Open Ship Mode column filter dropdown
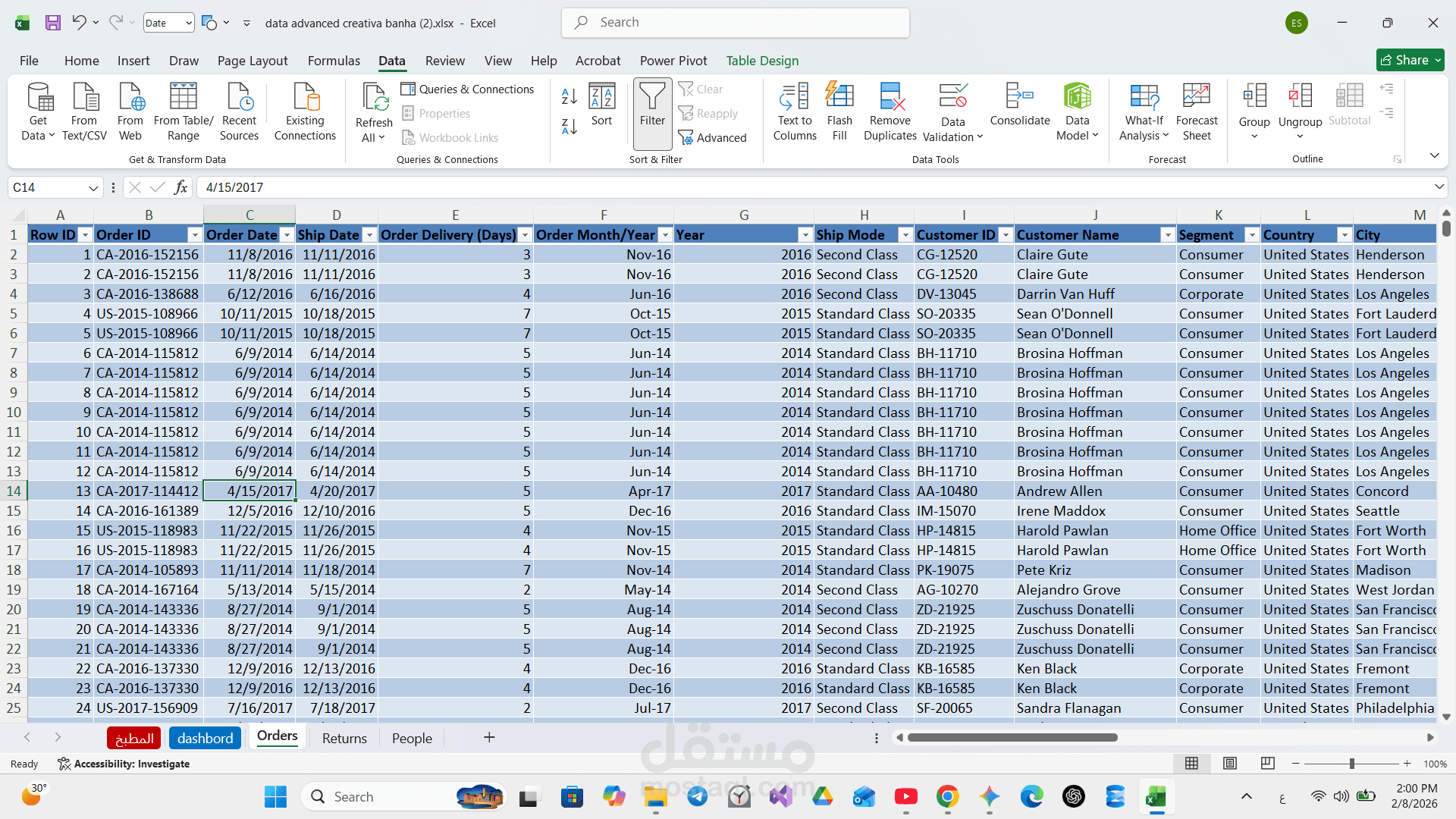 [x=905, y=235]
